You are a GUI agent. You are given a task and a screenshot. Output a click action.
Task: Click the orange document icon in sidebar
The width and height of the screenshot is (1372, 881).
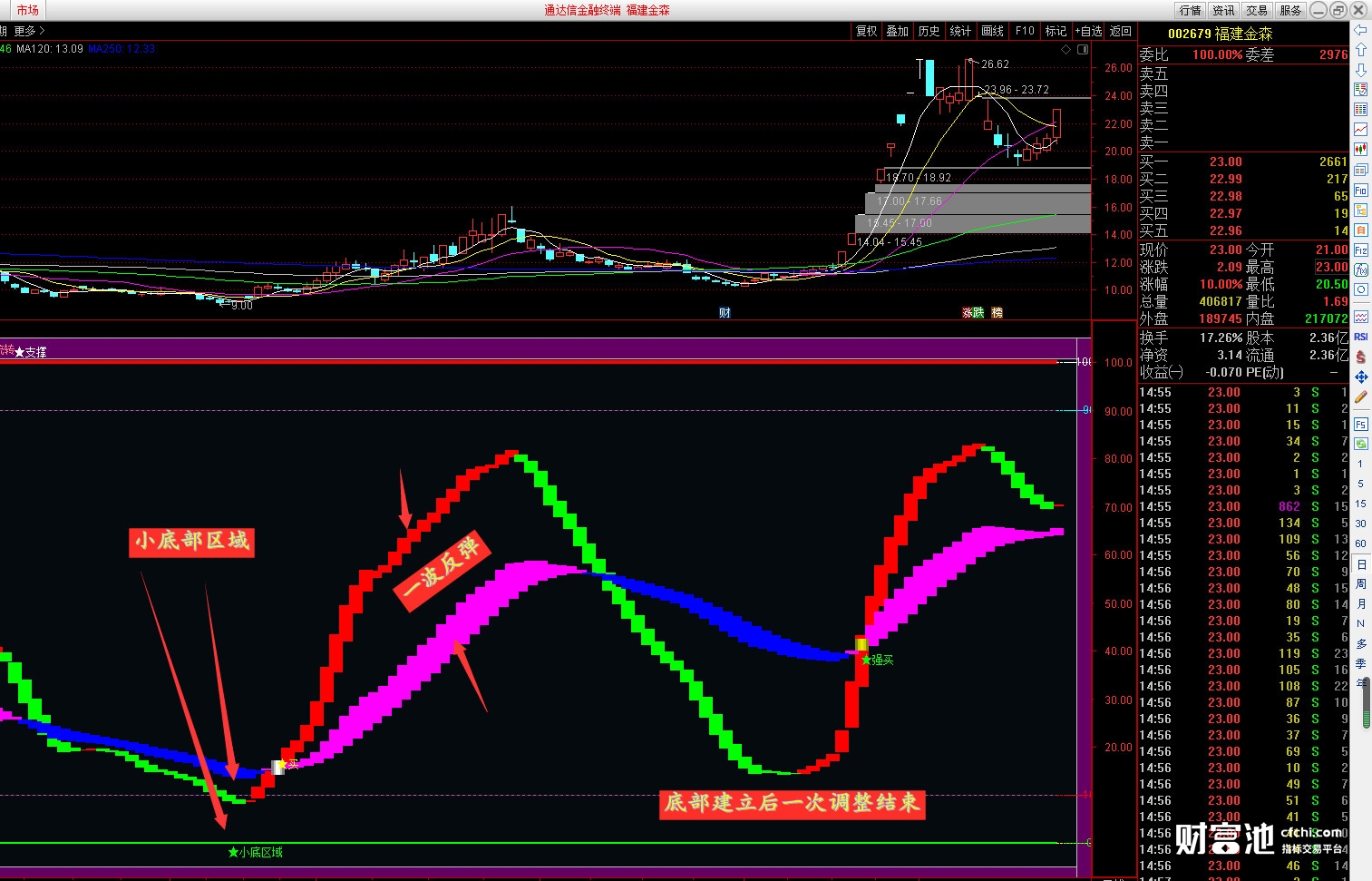click(1360, 230)
